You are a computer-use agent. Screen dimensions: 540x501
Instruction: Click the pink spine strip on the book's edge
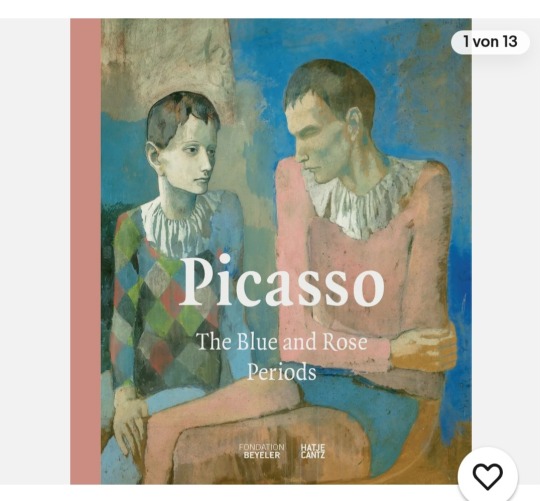[x=85, y=251]
